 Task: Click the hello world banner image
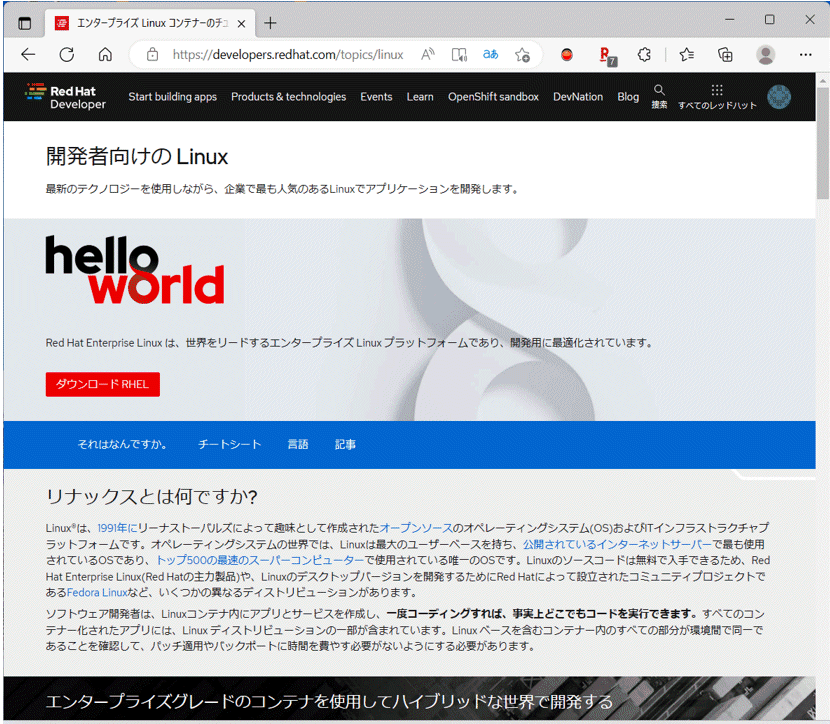pyautogui.click(x=135, y=270)
